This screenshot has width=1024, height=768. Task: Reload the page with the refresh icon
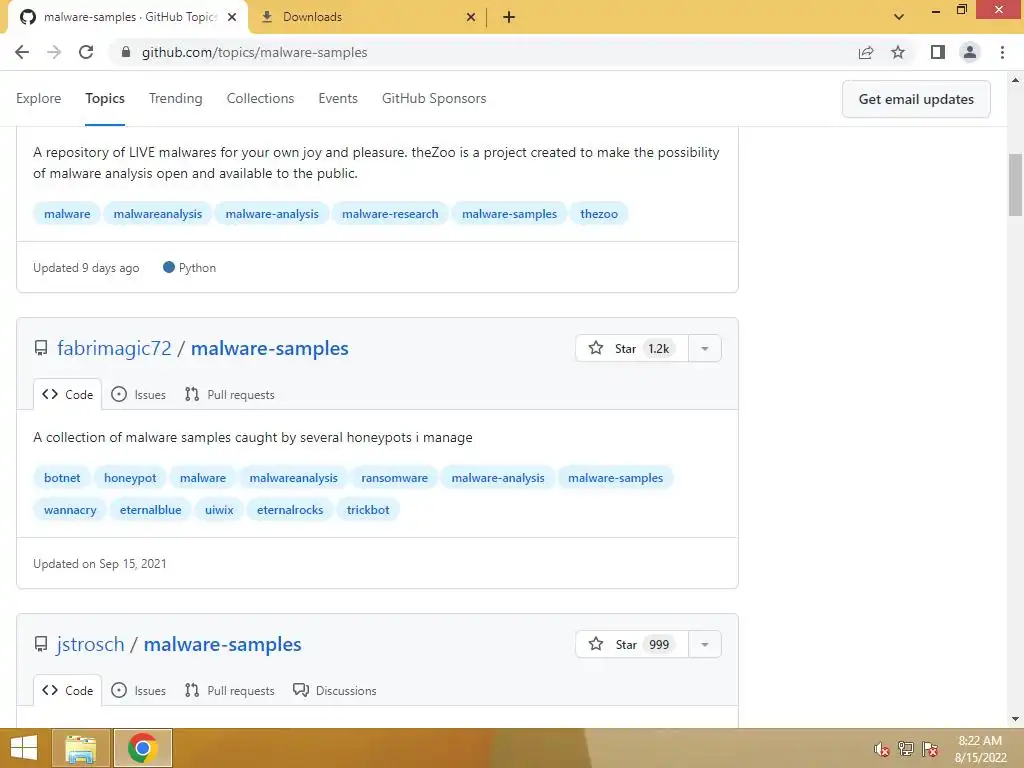(86, 52)
